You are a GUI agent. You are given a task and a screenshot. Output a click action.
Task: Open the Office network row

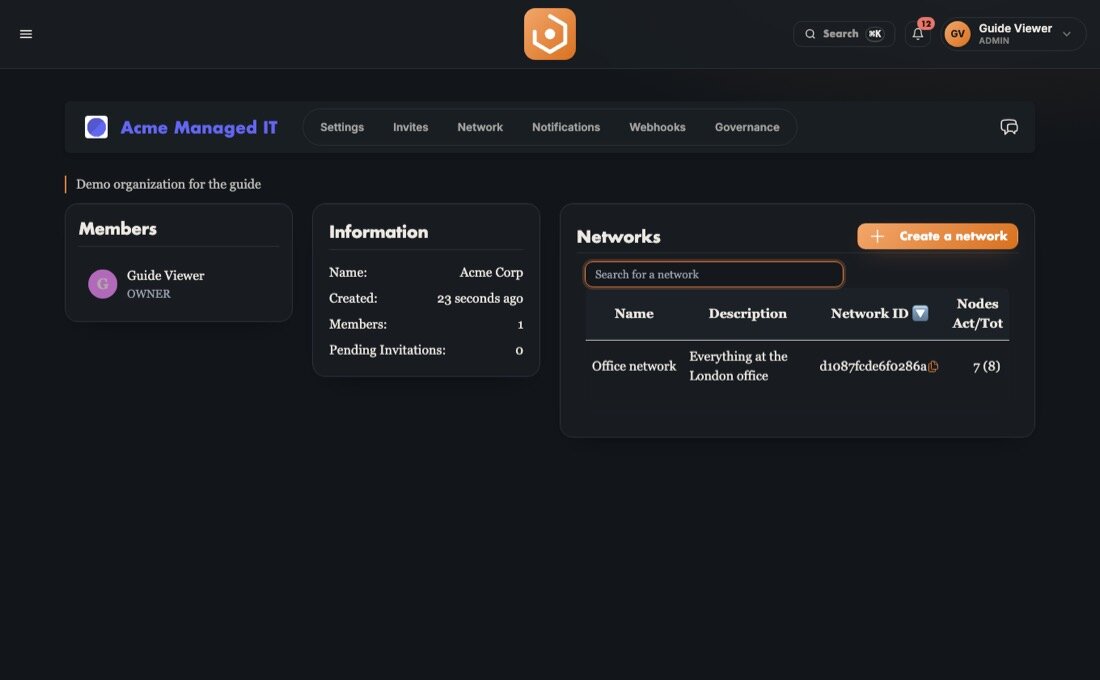tap(797, 366)
